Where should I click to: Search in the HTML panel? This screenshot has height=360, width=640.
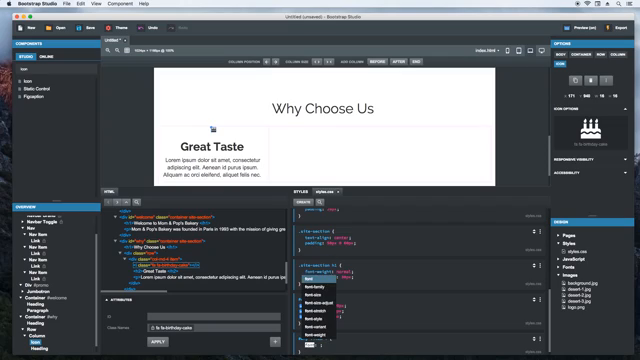137,202
